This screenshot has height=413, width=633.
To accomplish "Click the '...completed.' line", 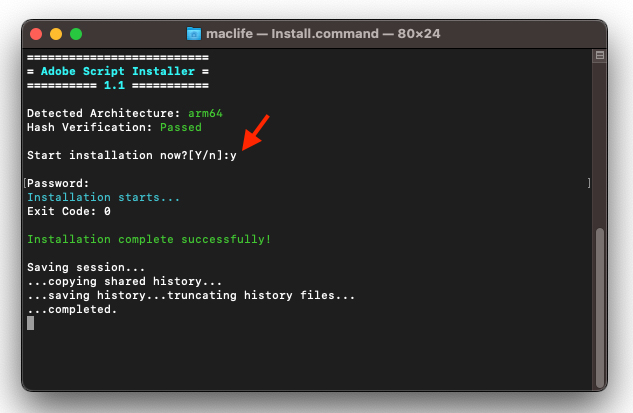I will [x=72, y=309].
